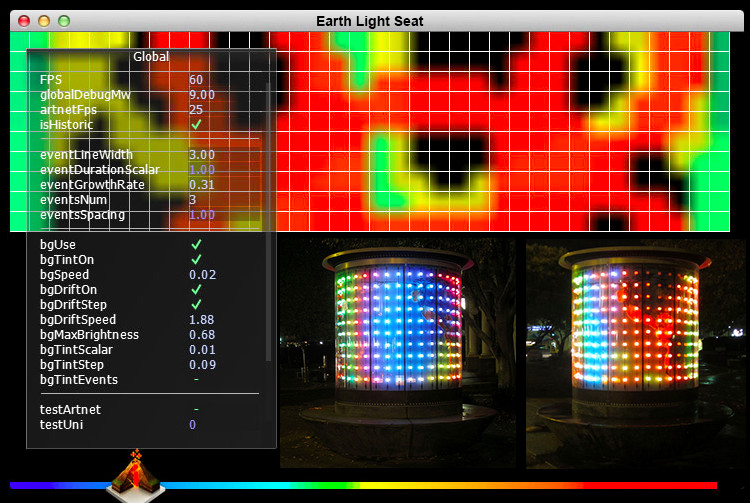Disable the bgUse checkmark
The image size is (750, 503).
(197, 244)
